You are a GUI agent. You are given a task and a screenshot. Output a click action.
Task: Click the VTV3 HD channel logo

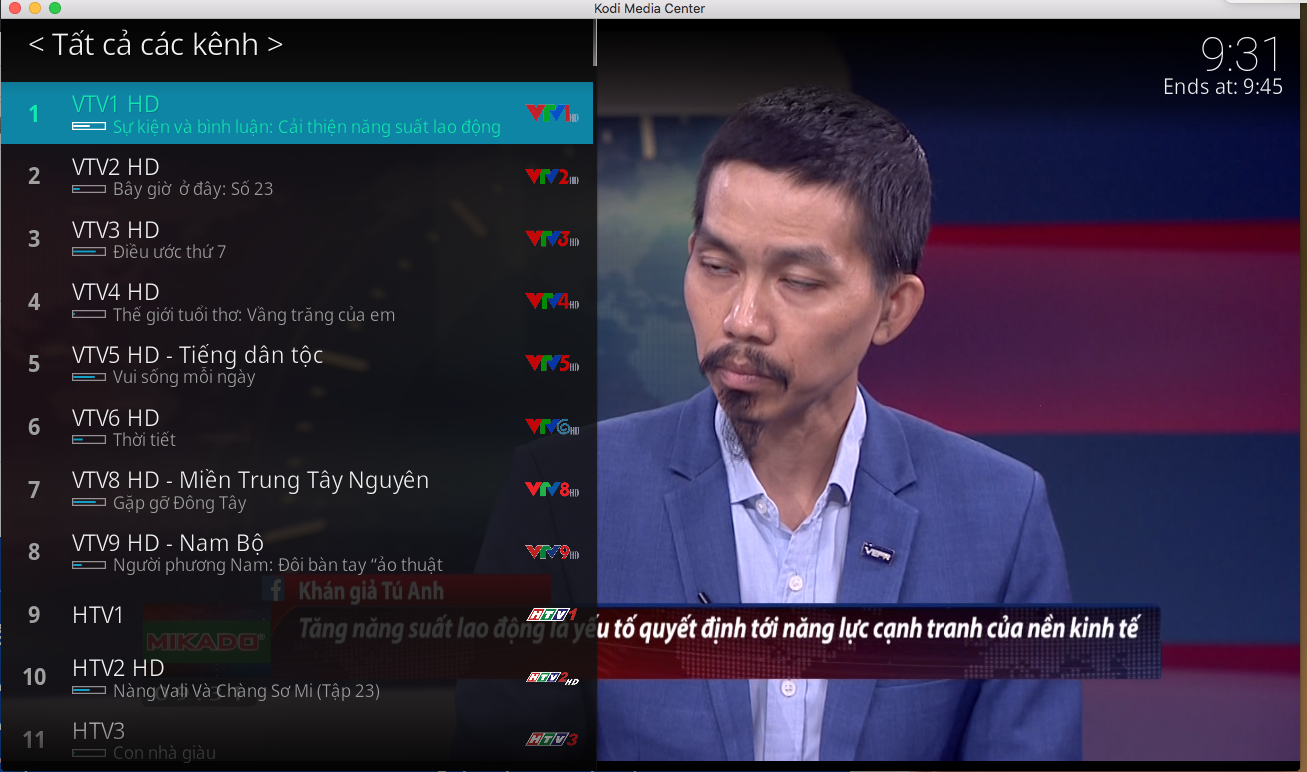click(x=552, y=239)
